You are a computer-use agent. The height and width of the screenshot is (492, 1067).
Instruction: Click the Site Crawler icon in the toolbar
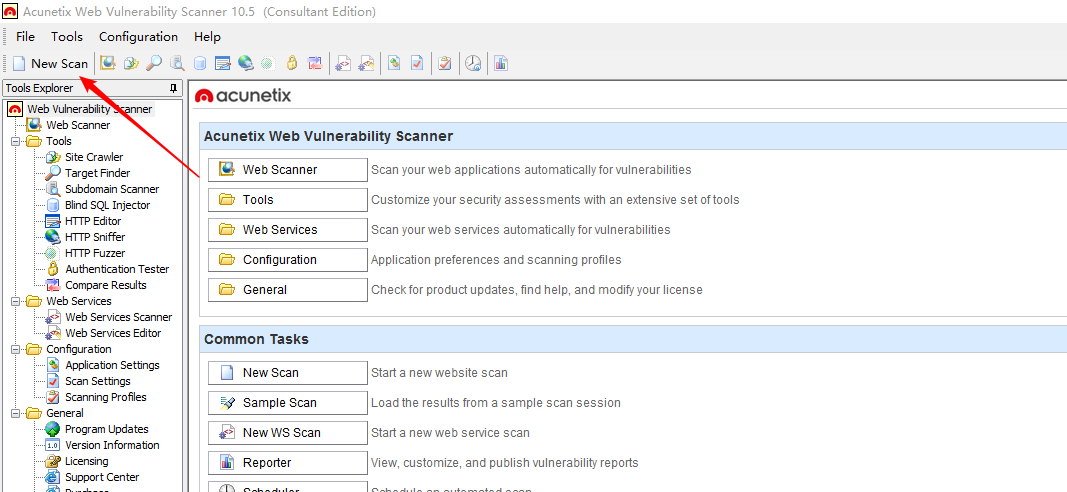point(130,63)
